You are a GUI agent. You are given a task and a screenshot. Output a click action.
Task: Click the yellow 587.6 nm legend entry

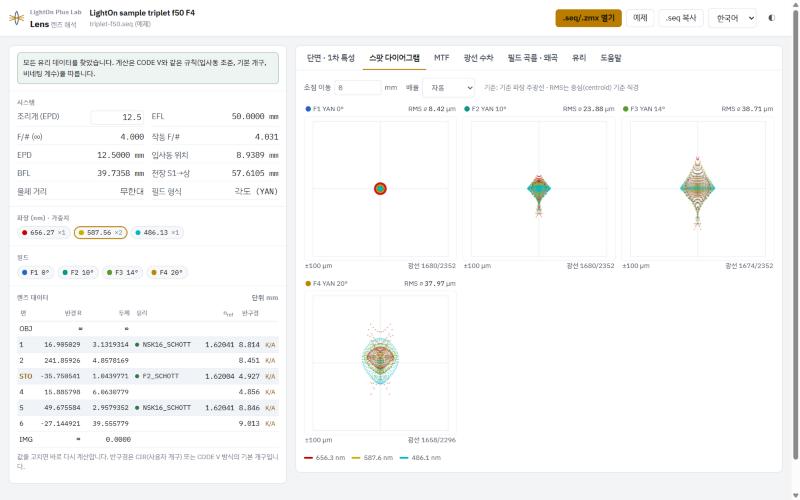(x=372, y=458)
